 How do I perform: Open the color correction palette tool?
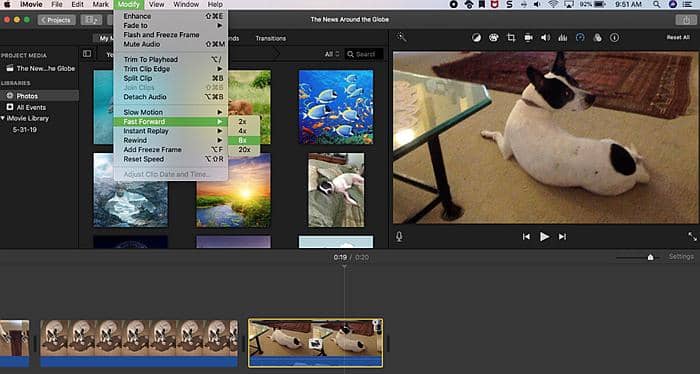[x=493, y=38]
